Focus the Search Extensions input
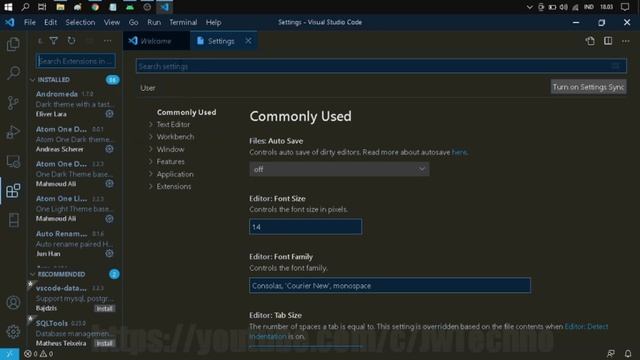640x360 pixels. [x=76, y=61]
